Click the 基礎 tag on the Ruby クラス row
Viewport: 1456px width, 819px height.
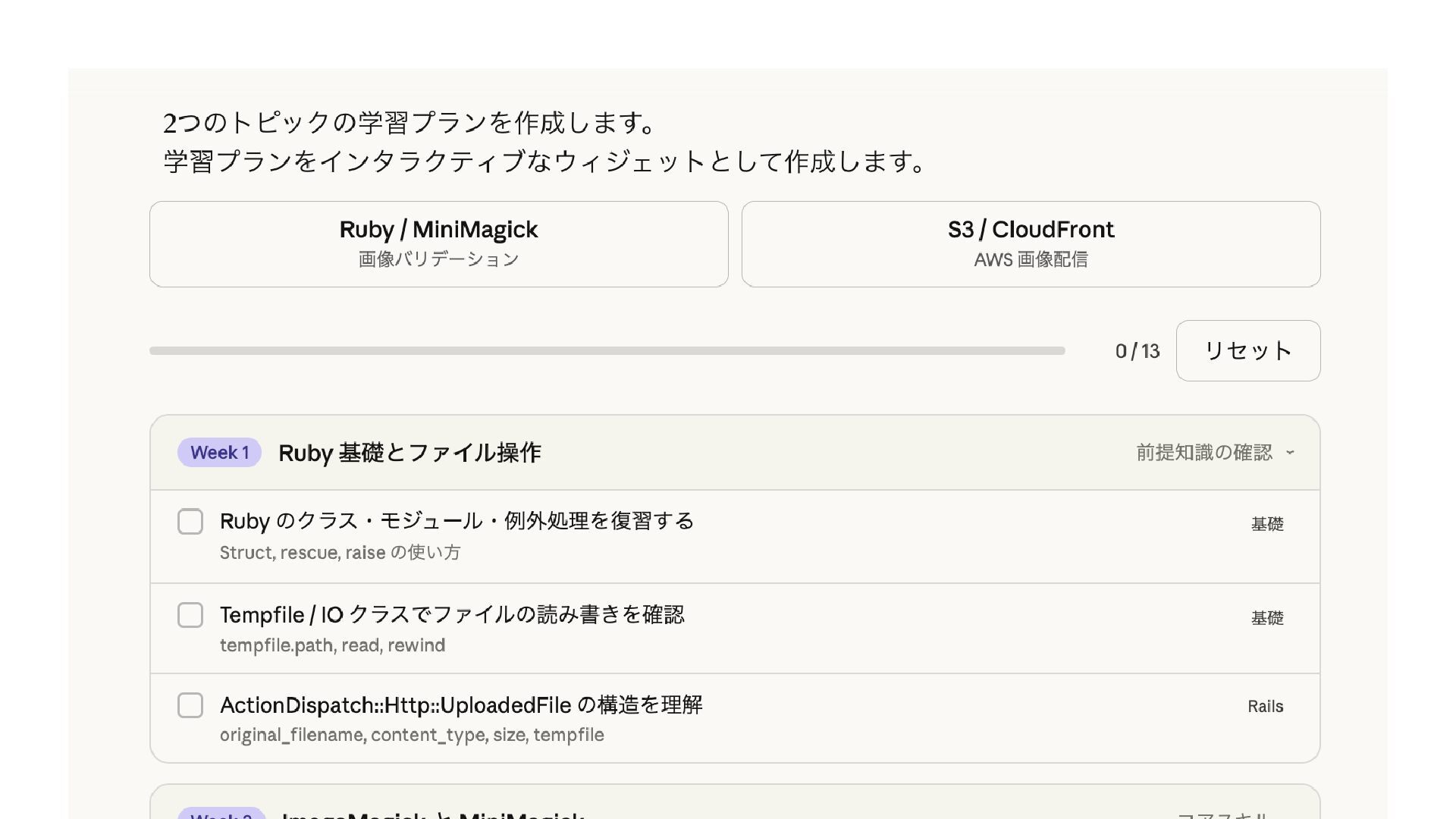[1266, 524]
